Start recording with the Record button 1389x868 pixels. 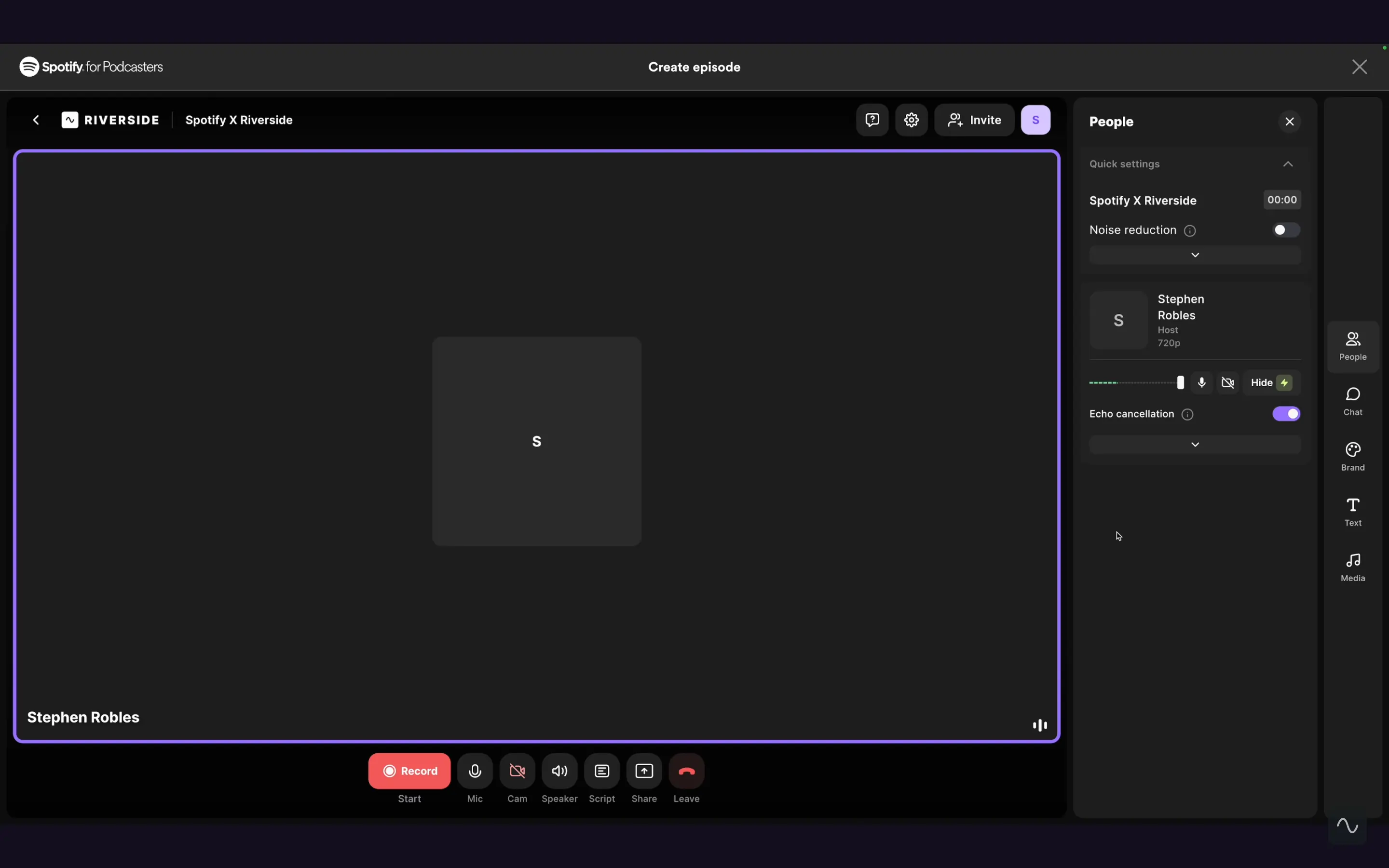(x=409, y=771)
